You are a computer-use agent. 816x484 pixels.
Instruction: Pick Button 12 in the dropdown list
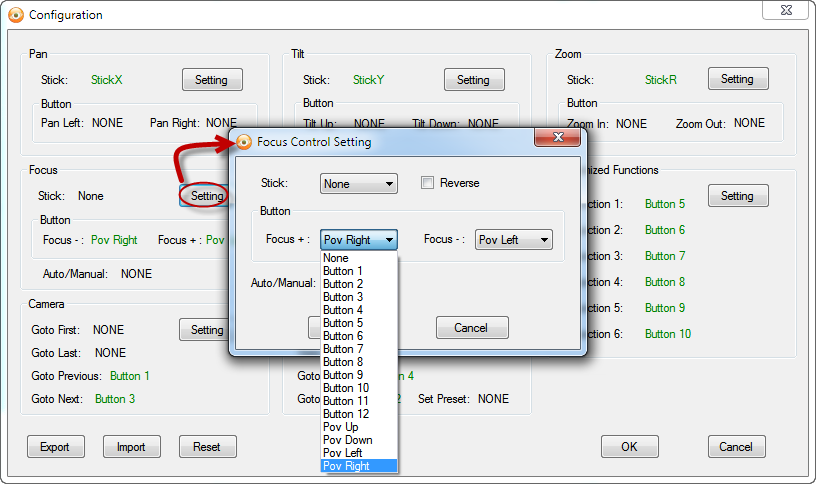click(x=359, y=414)
